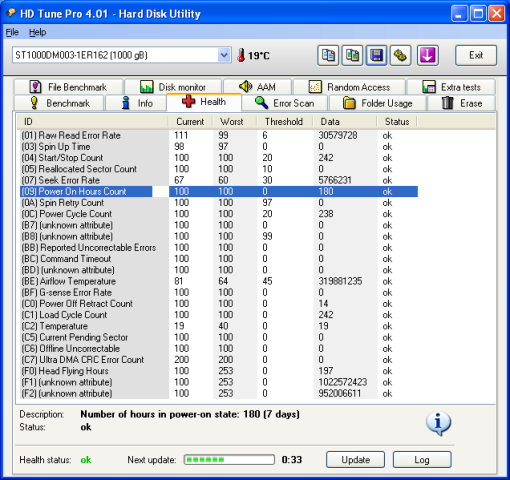Select the Offline Uncorrectable row
This screenshot has width=510, height=480.
pos(219,349)
